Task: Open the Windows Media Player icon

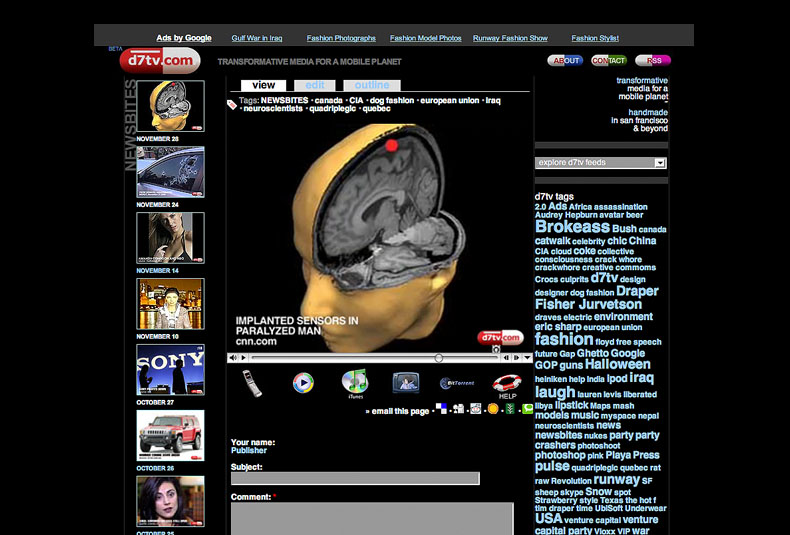Action: click(303, 383)
